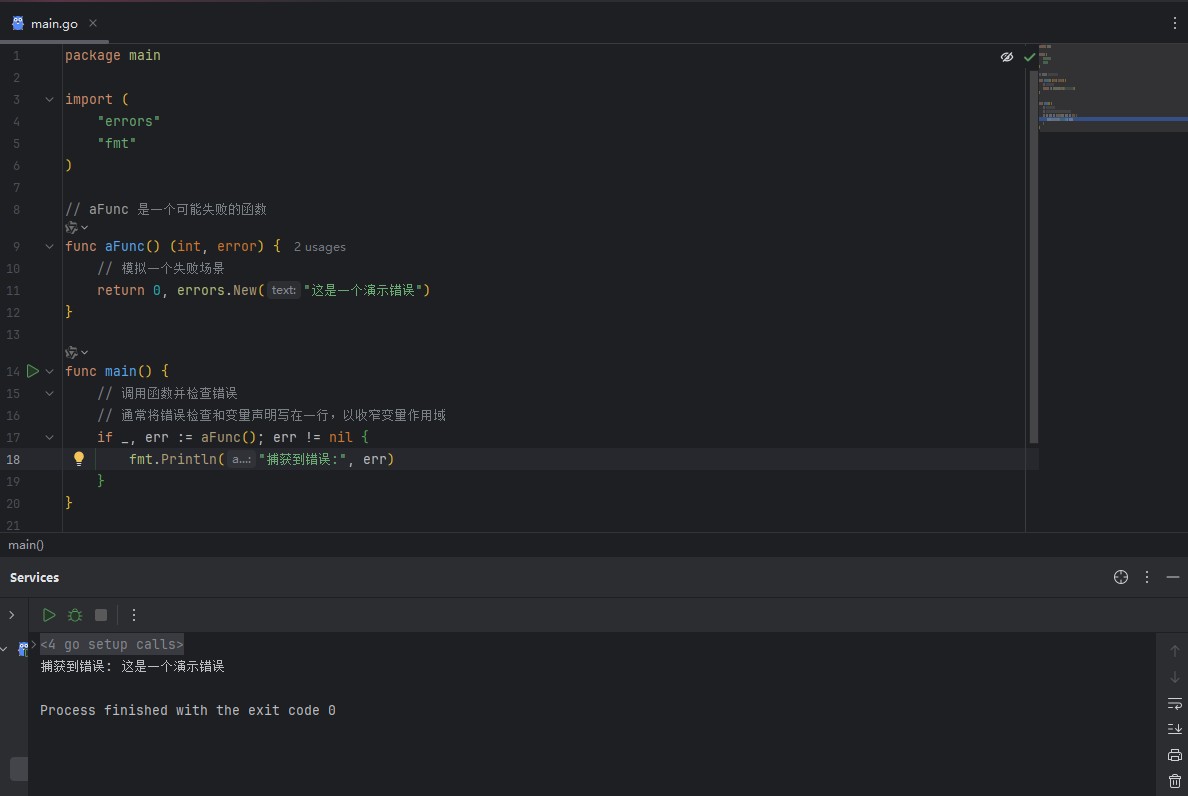1188x796 pixels.
Task: Click the Services toolbar green Run icon
Action: [x=49, y=615]
